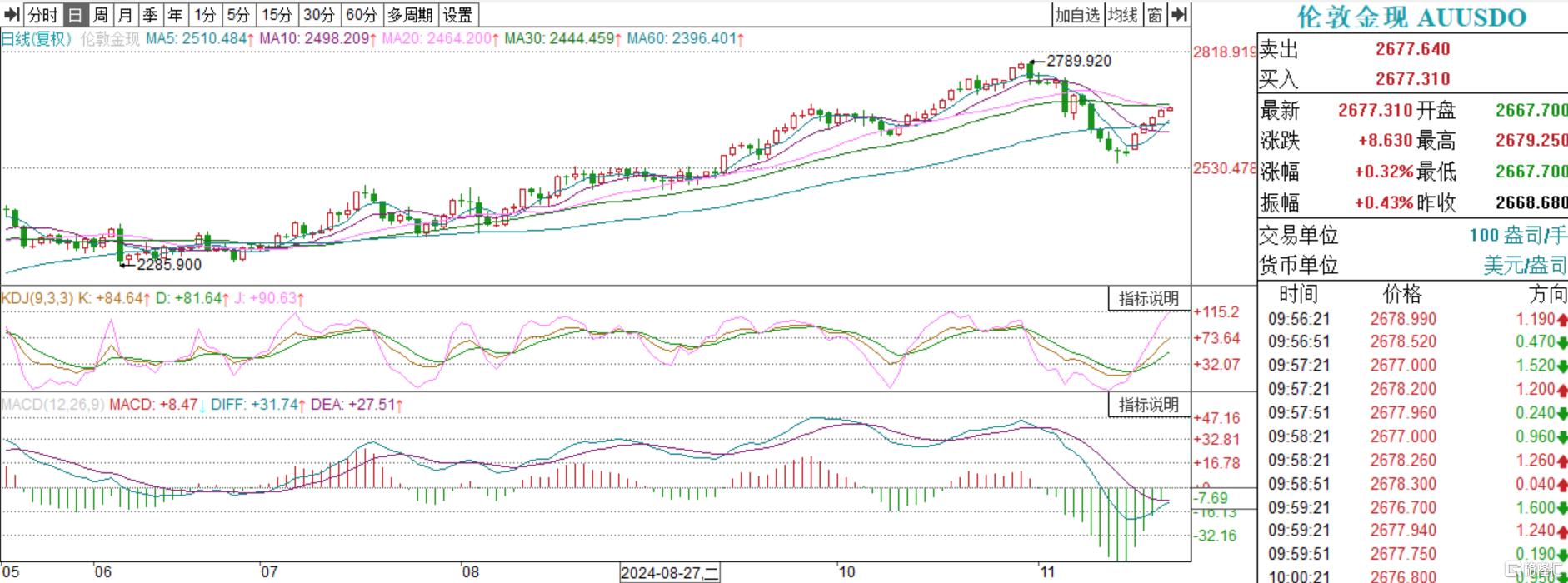Open KDJ 指标说明 indicator description
This screenshot has height=583, width=1568.
tap(1148, 299)
